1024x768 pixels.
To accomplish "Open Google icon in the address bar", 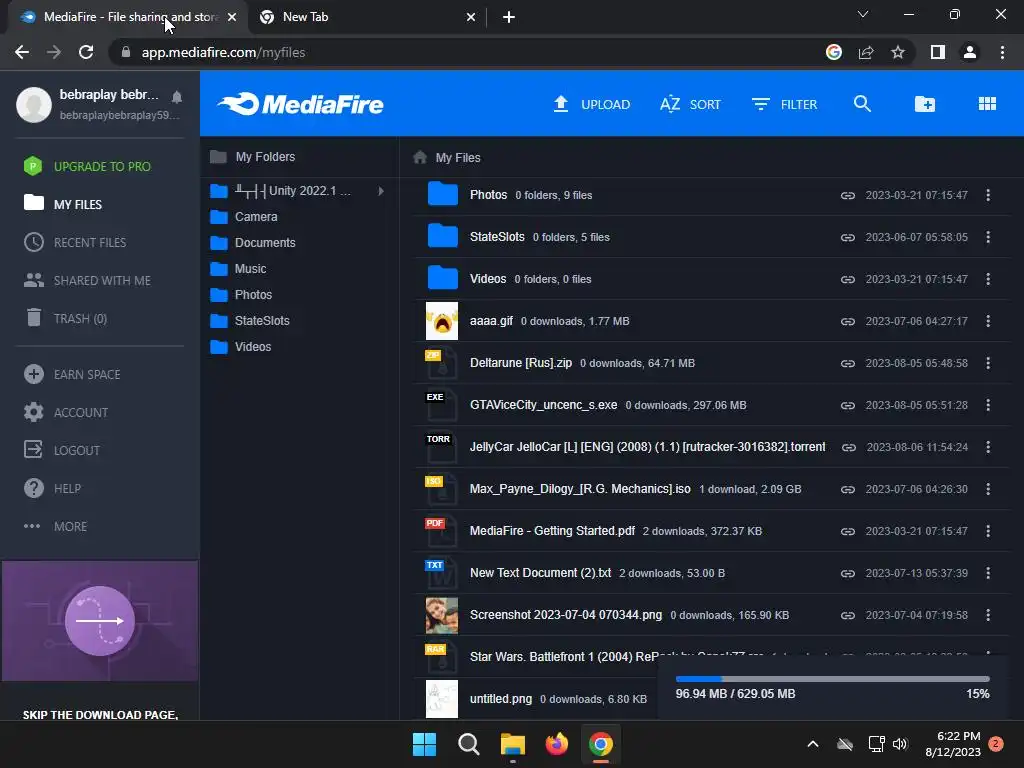I will pos(834,52).
